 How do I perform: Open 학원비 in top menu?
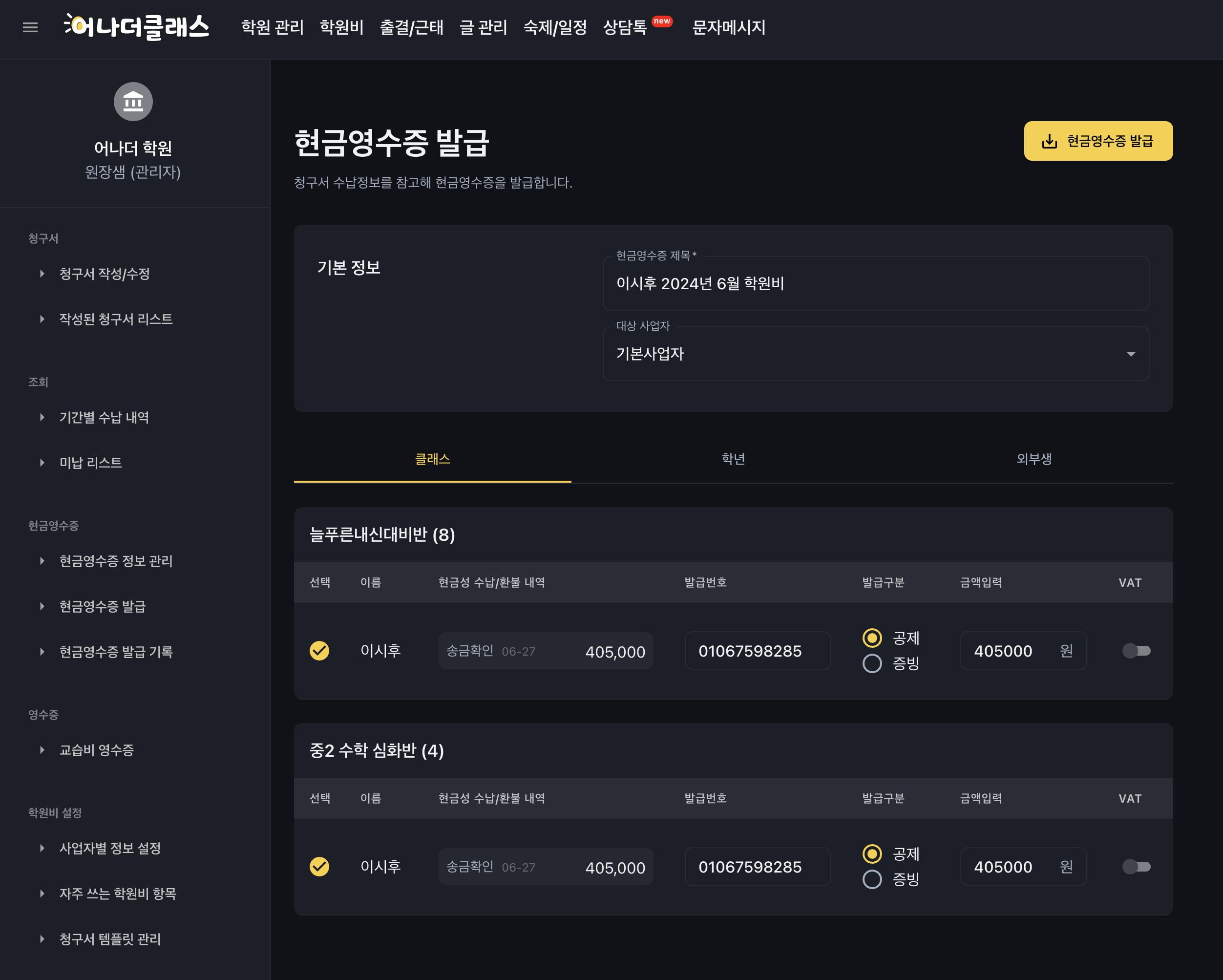(341, 27)
